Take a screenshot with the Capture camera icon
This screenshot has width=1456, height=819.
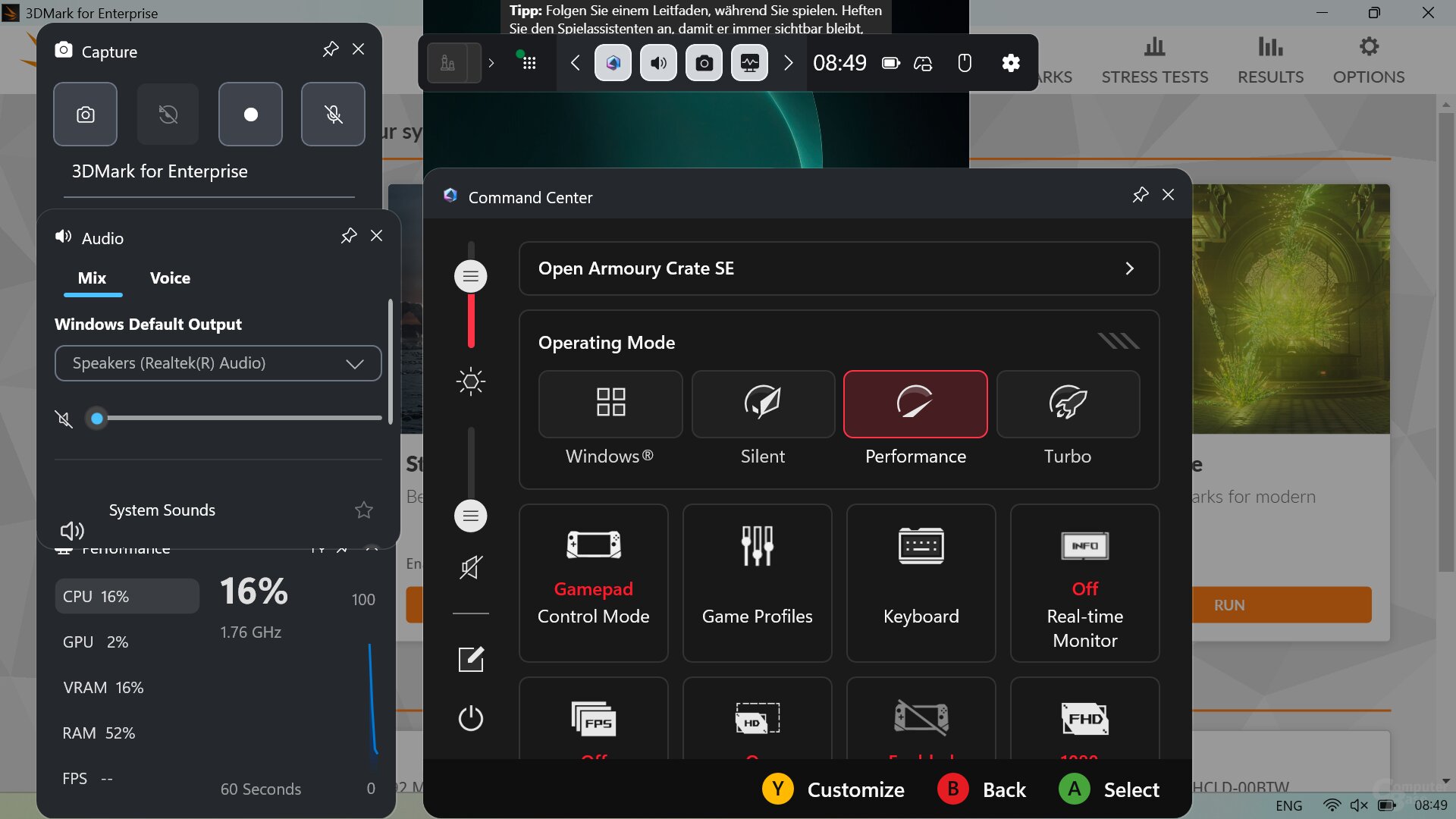click(x=85, y=115)
